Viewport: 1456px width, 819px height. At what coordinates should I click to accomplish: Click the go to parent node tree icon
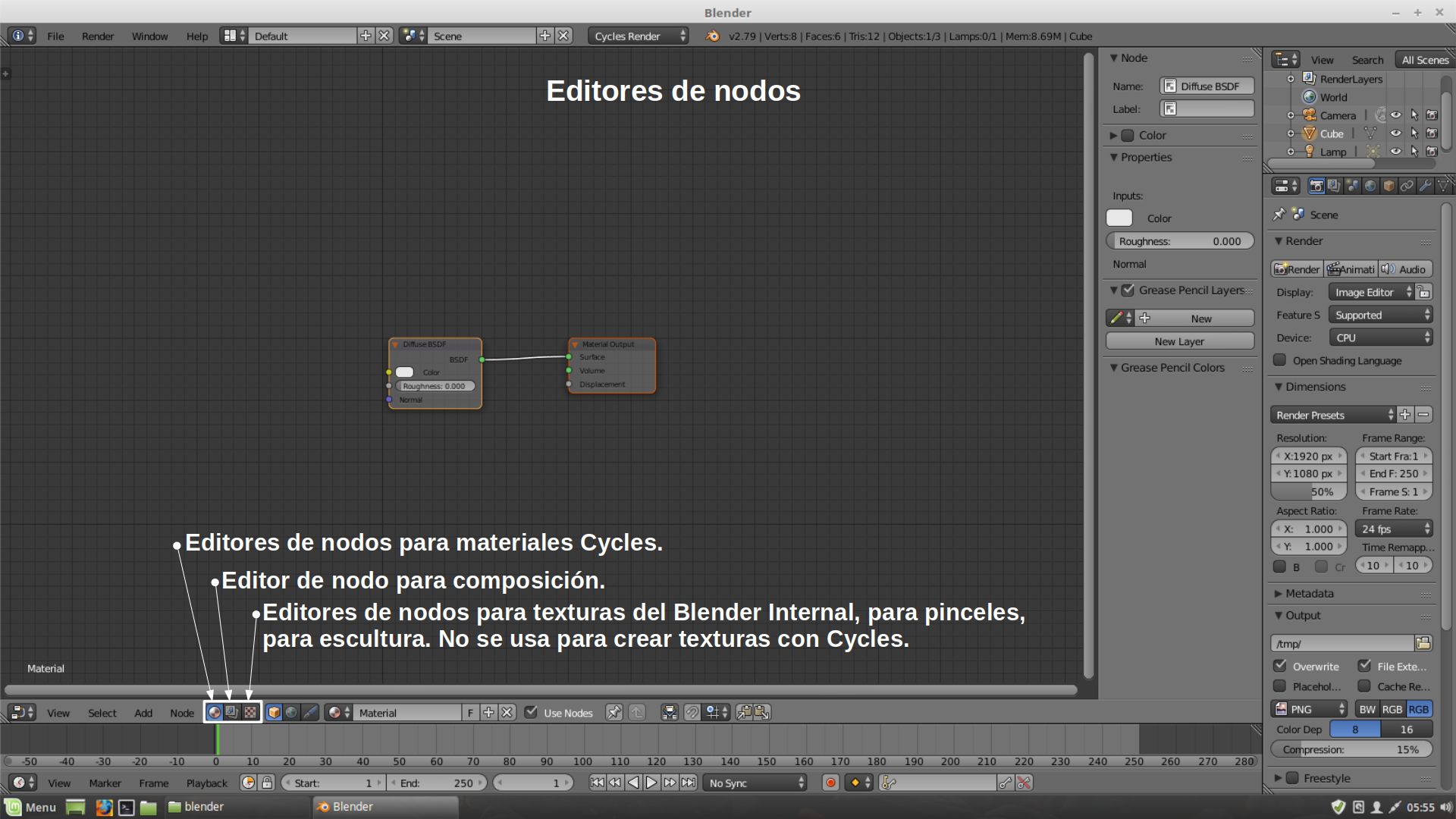637,712
